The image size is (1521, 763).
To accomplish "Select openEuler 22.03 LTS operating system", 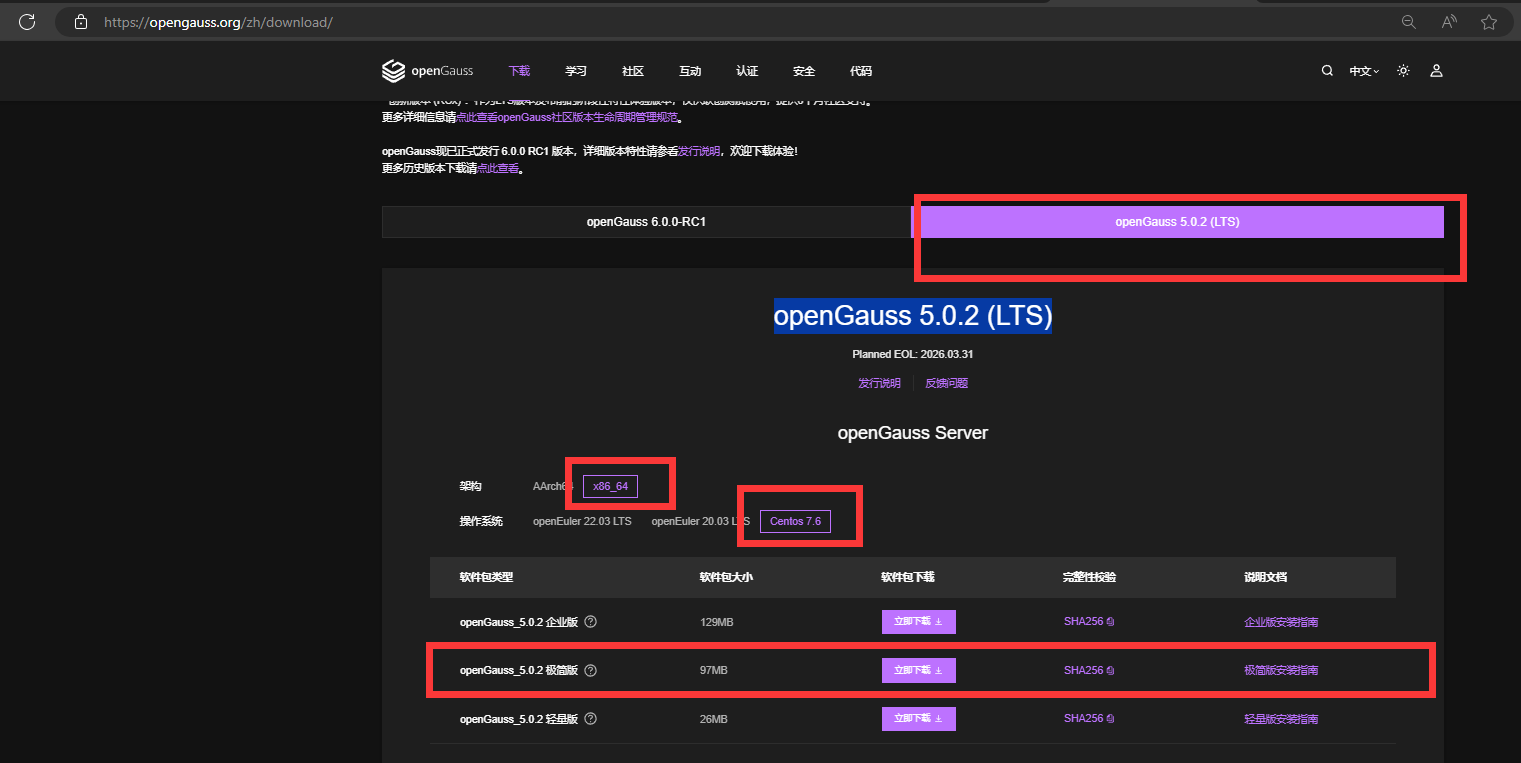I will click(x=582, y=521).
